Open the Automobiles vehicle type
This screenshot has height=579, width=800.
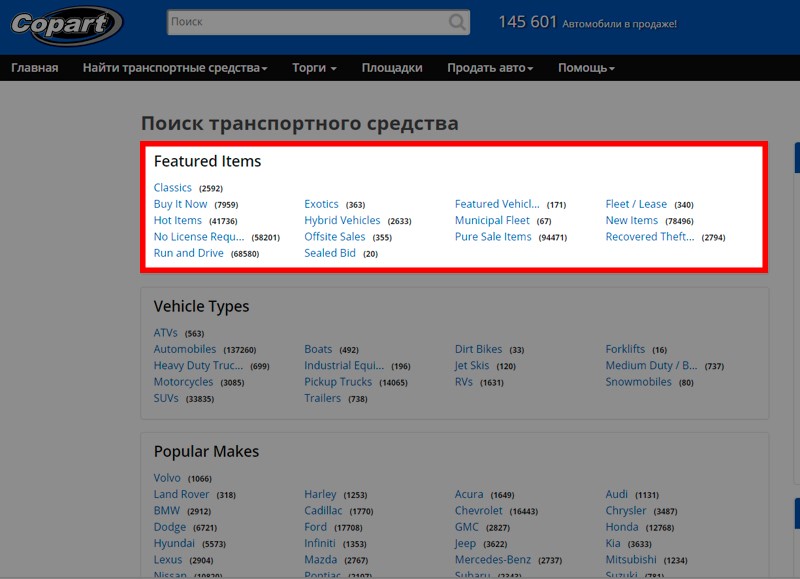point(185,349)
